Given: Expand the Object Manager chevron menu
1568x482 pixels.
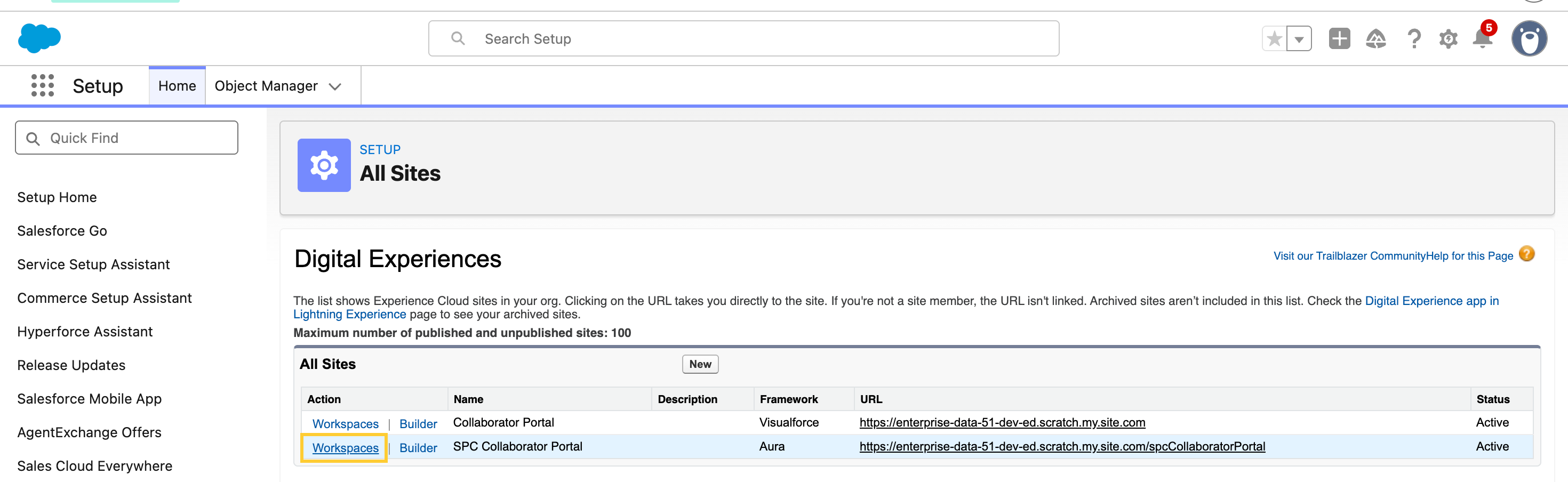Looking at the screenshot, I should pyautogui.click(x=335, y=86).
